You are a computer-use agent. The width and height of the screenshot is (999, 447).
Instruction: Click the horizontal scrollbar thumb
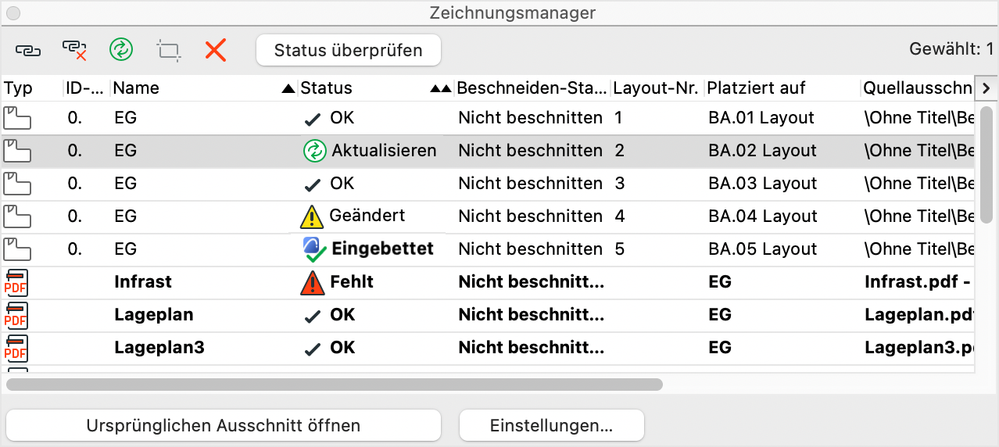pos(334,383)
